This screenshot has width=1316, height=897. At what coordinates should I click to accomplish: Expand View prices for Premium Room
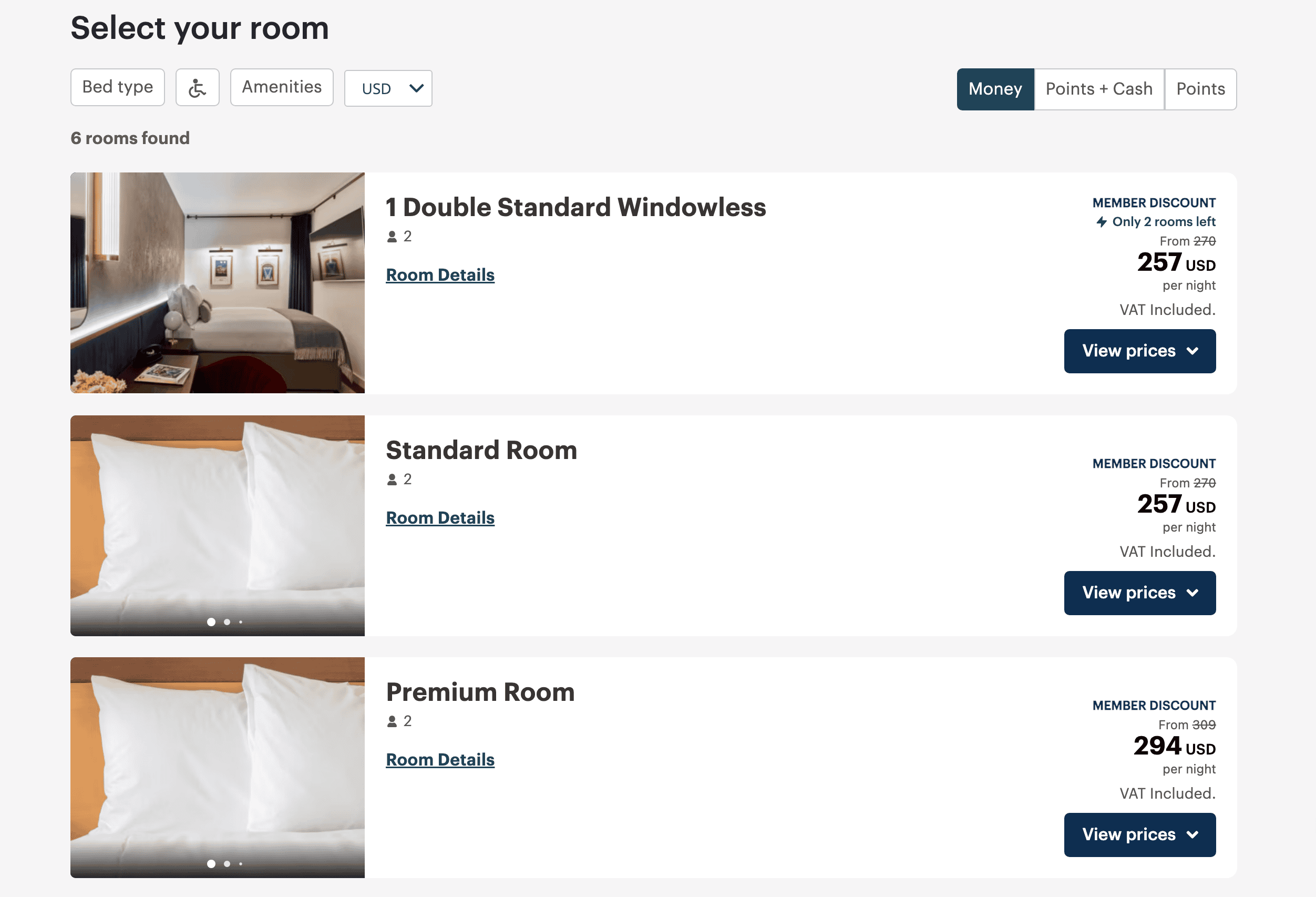[1139, 834]
